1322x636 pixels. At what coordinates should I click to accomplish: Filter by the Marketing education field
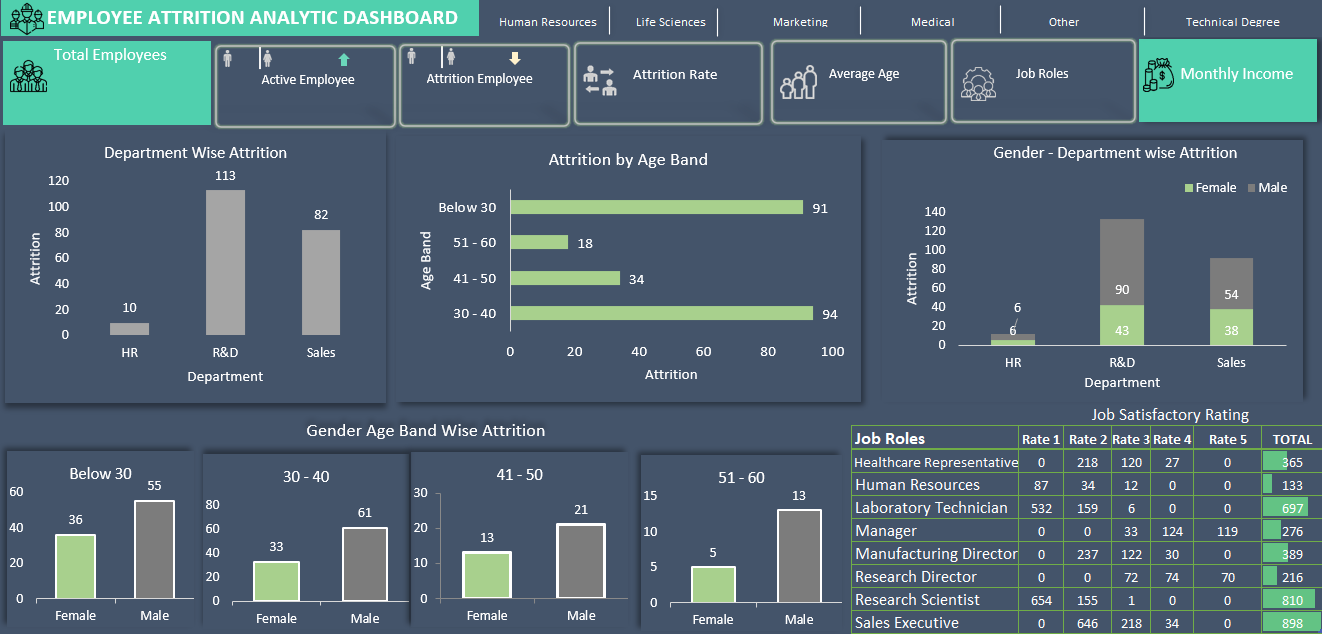(x=800, y=21)
